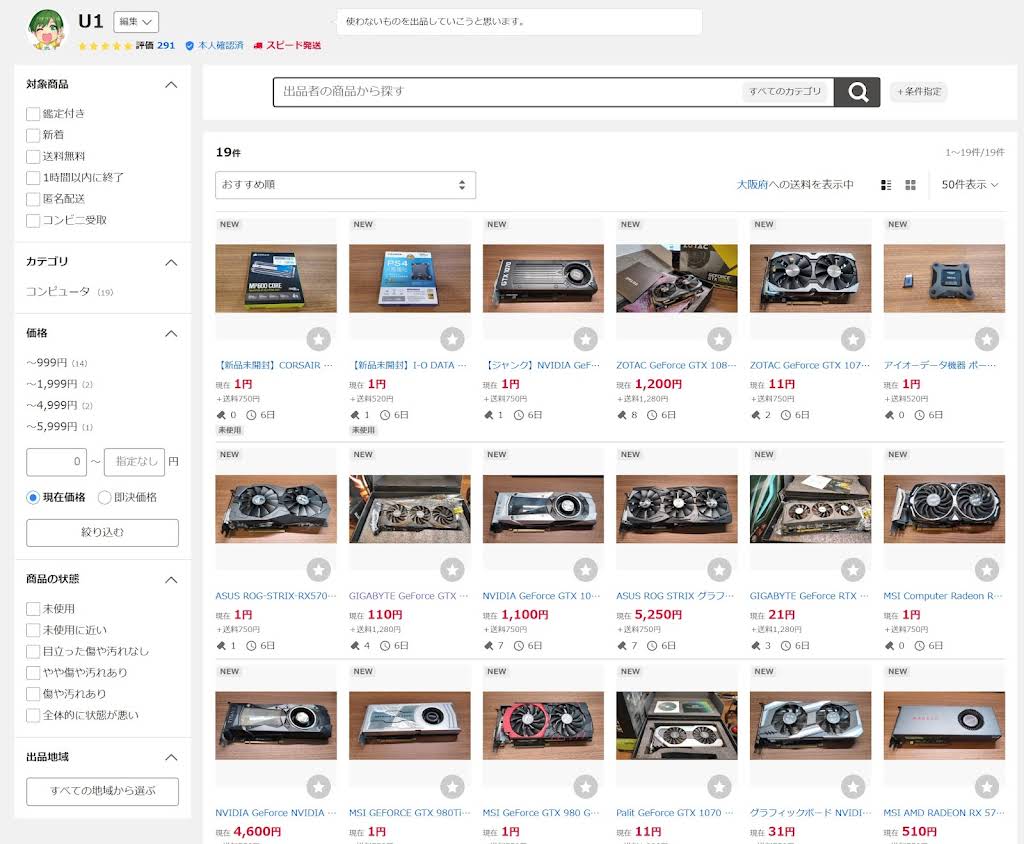Screen dimensions: 1024x844
Task: Click すべての地域から選ぶ button
Action: (103, 791)
